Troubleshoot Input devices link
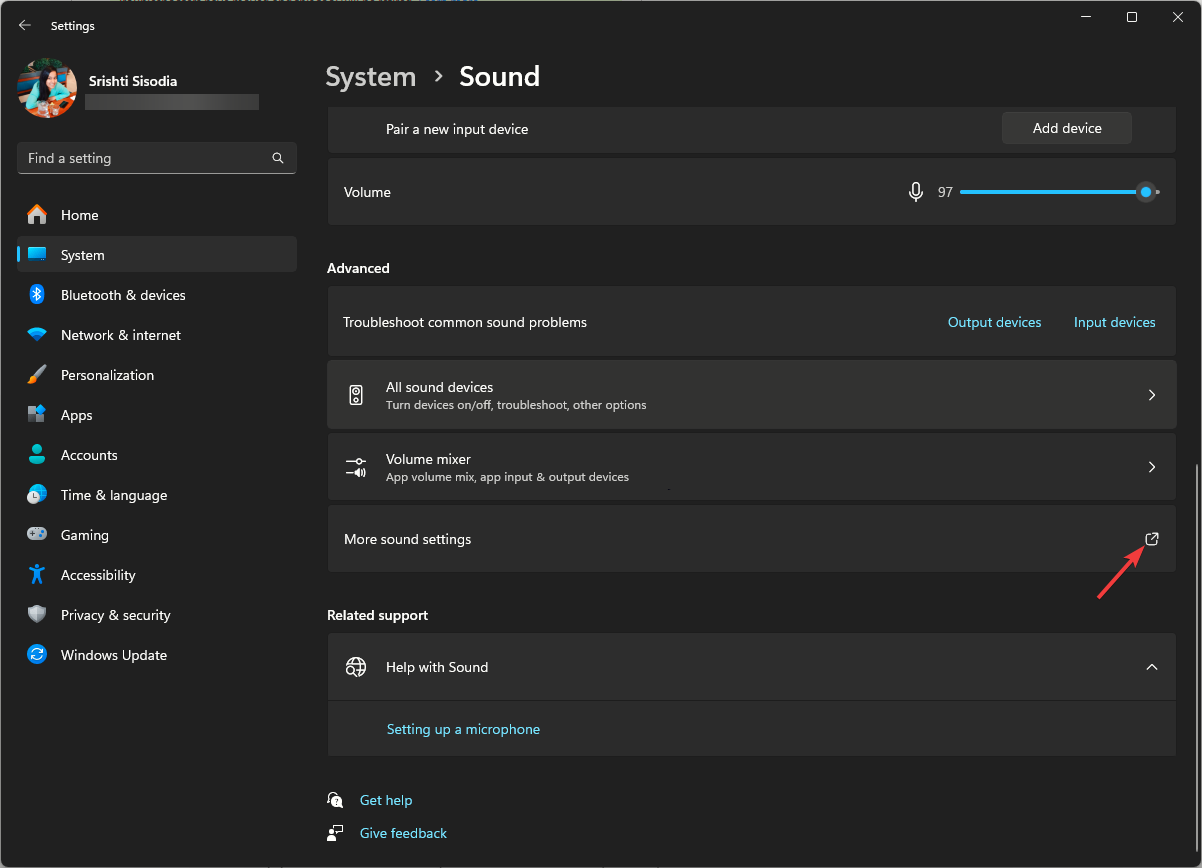This screenshot has width=1202, height=868. tap(1115, 322)
